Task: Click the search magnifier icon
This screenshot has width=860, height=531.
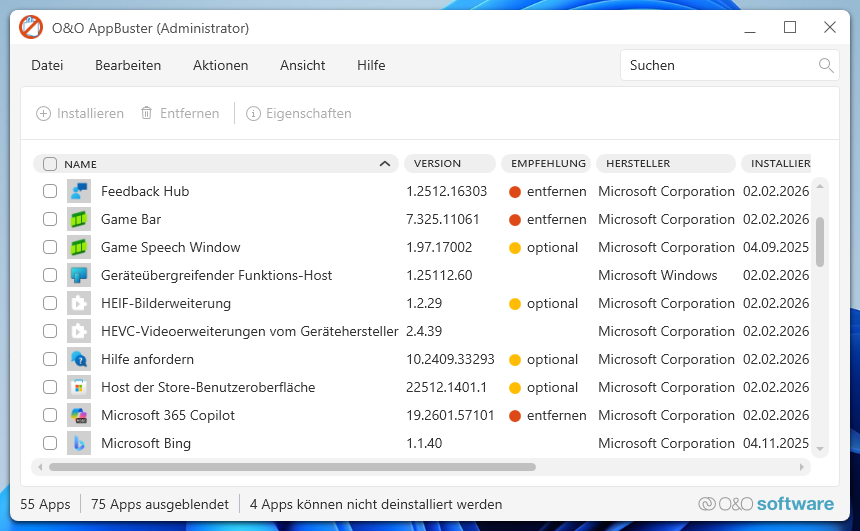Action: point(825,65)
